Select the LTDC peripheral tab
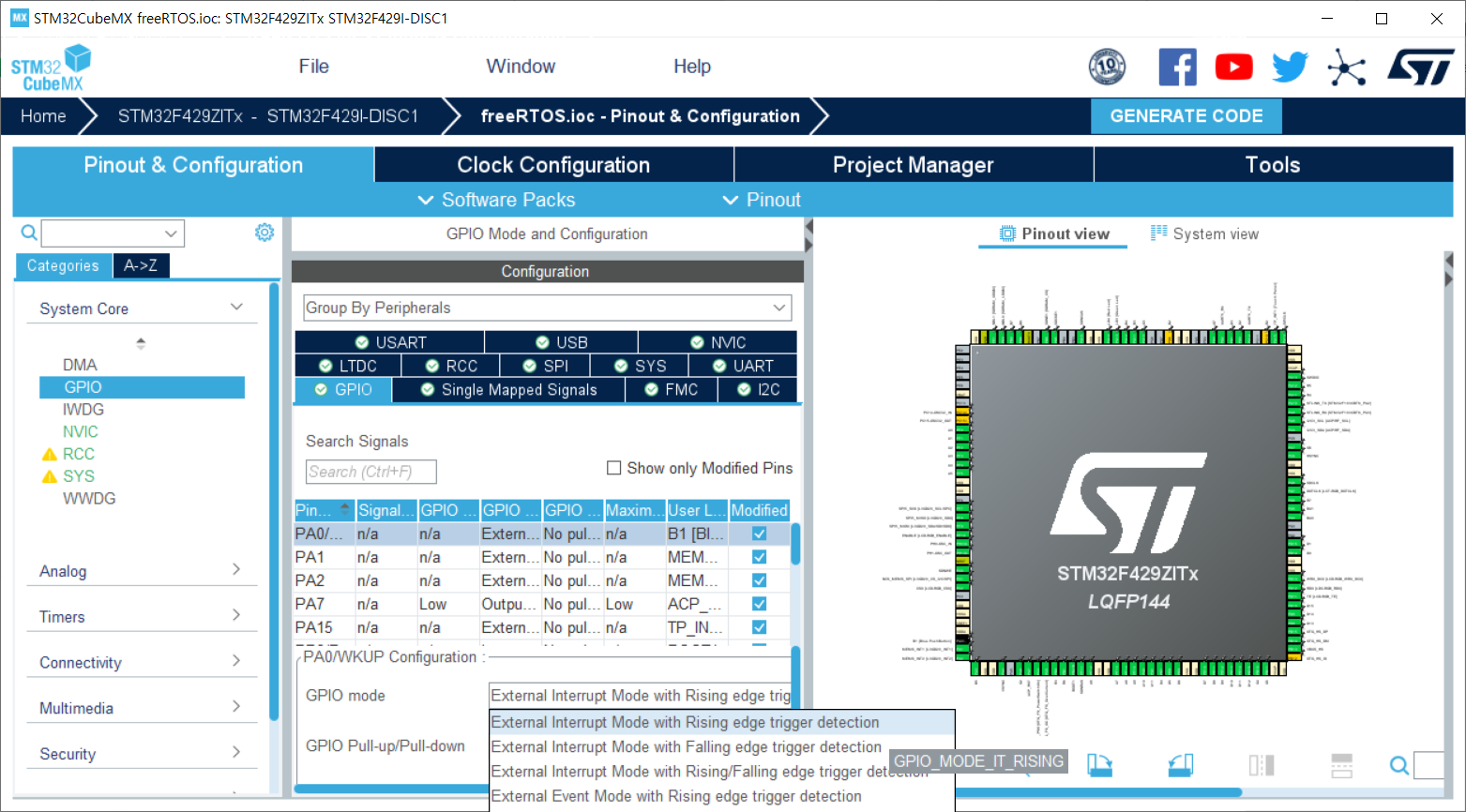1466x812 pixels. point(348,366)
